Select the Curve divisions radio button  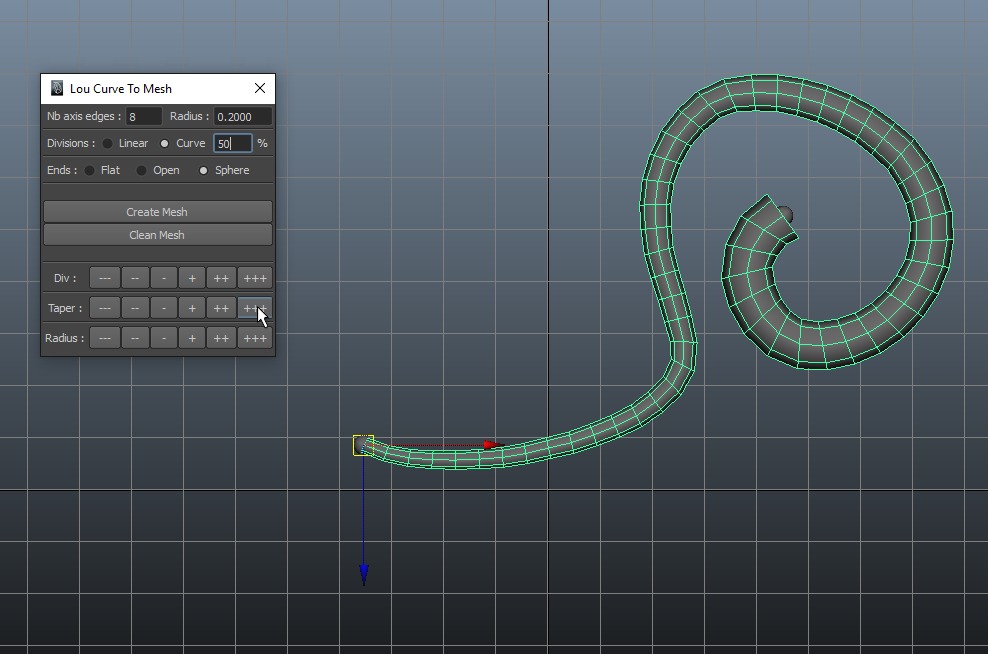[165, 143]
